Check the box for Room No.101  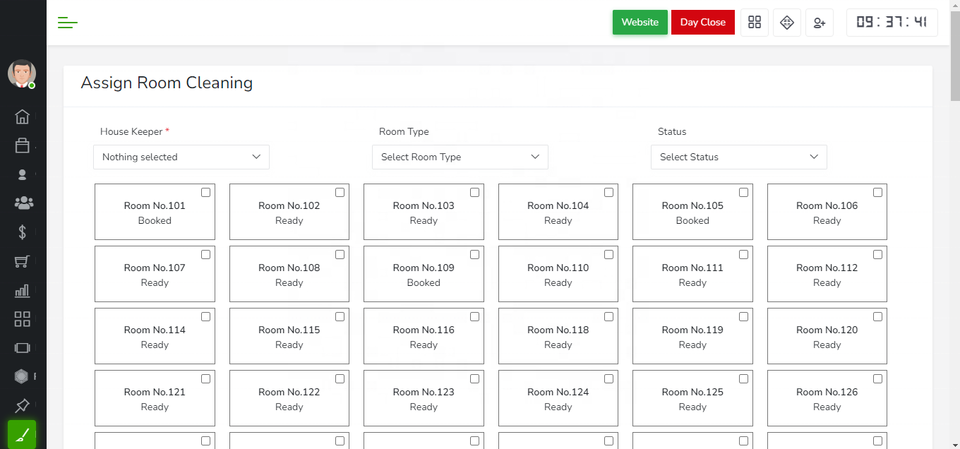[x=206, y=192]
